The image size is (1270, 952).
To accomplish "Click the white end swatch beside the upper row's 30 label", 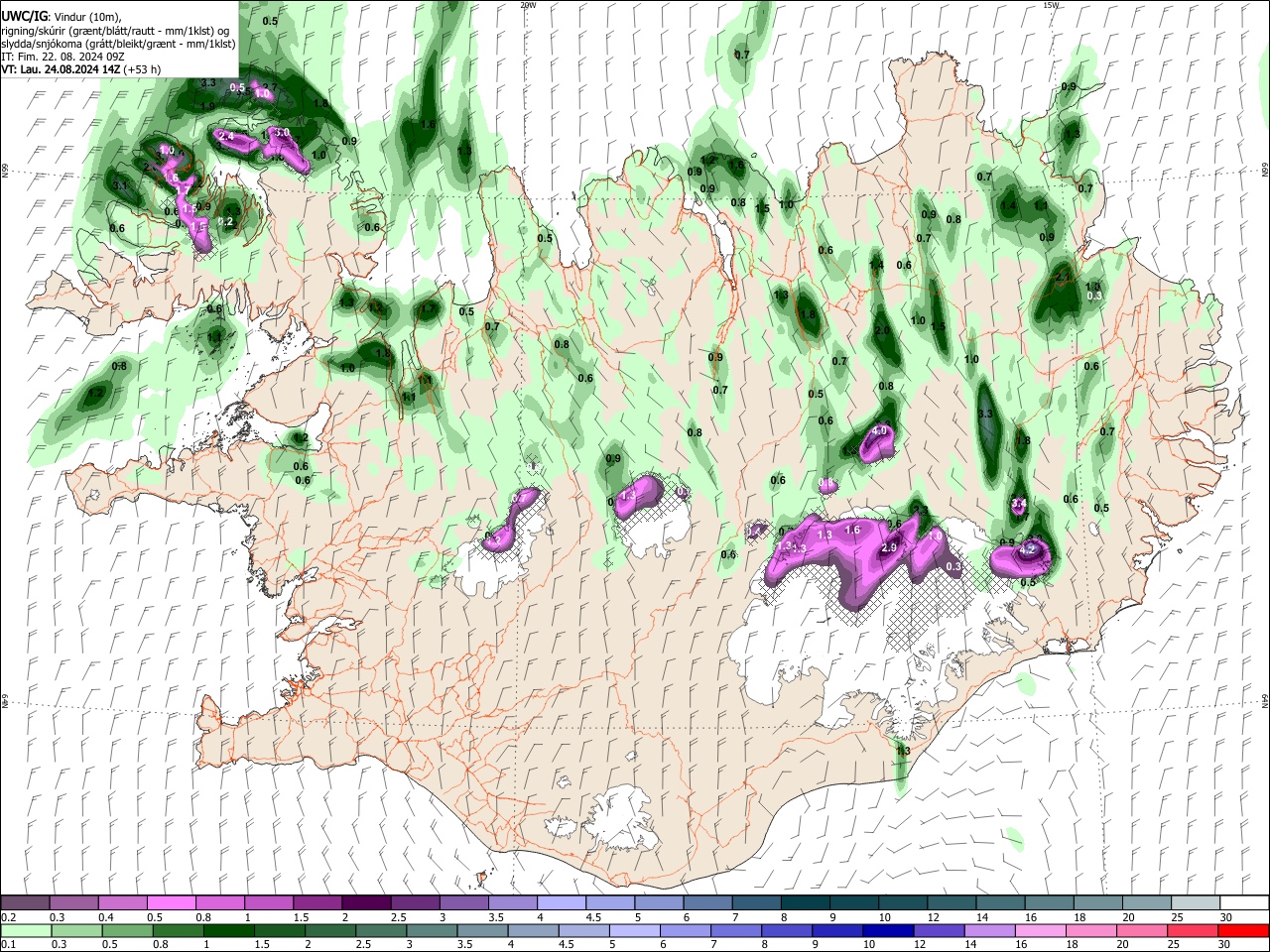I will pos(1244,902).
